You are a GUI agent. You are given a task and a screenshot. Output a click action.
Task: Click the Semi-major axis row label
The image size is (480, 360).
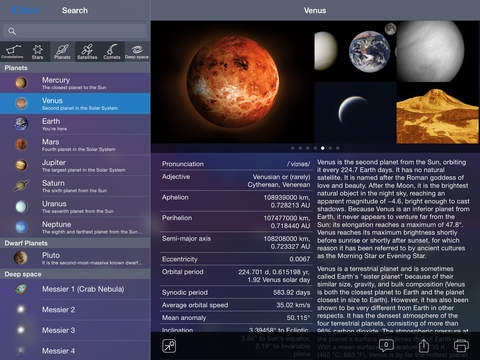[x=186, y=238]
